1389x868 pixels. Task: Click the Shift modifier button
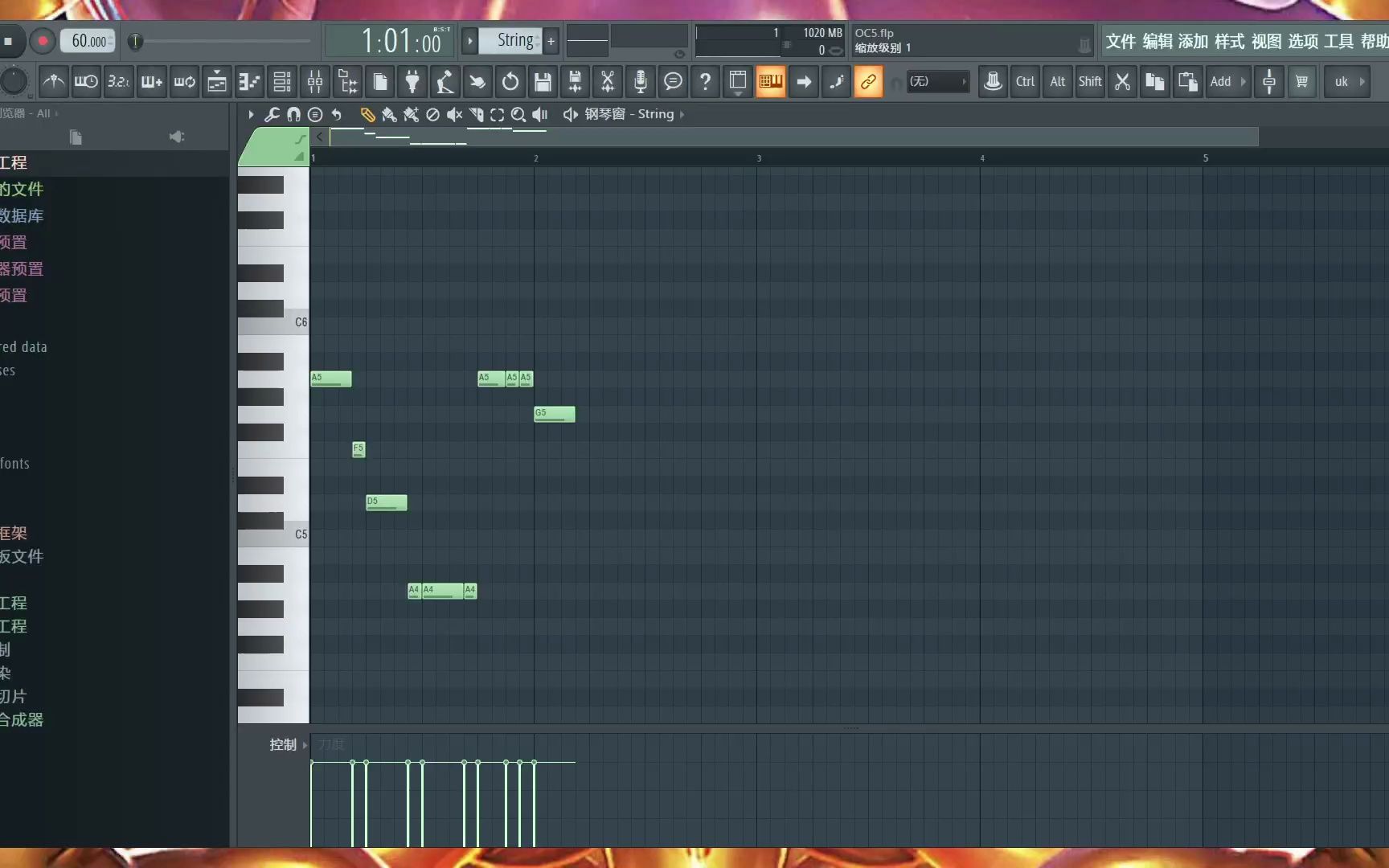click(x=1090, y=82)
